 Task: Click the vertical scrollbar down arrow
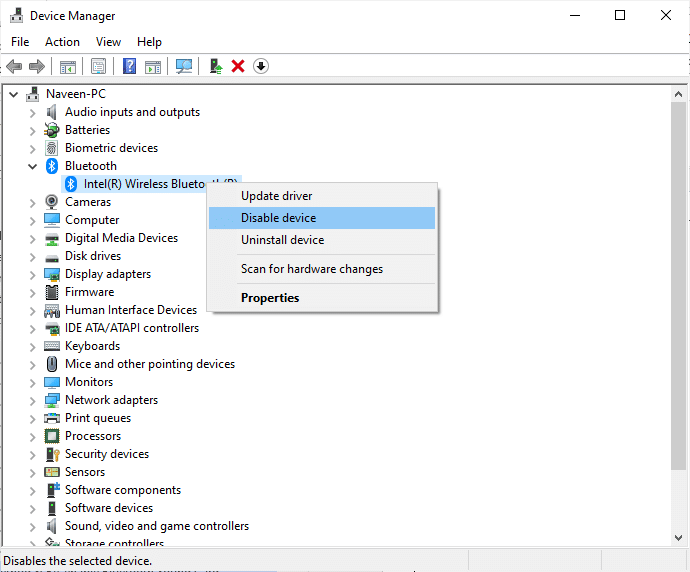tap(680, 540)
